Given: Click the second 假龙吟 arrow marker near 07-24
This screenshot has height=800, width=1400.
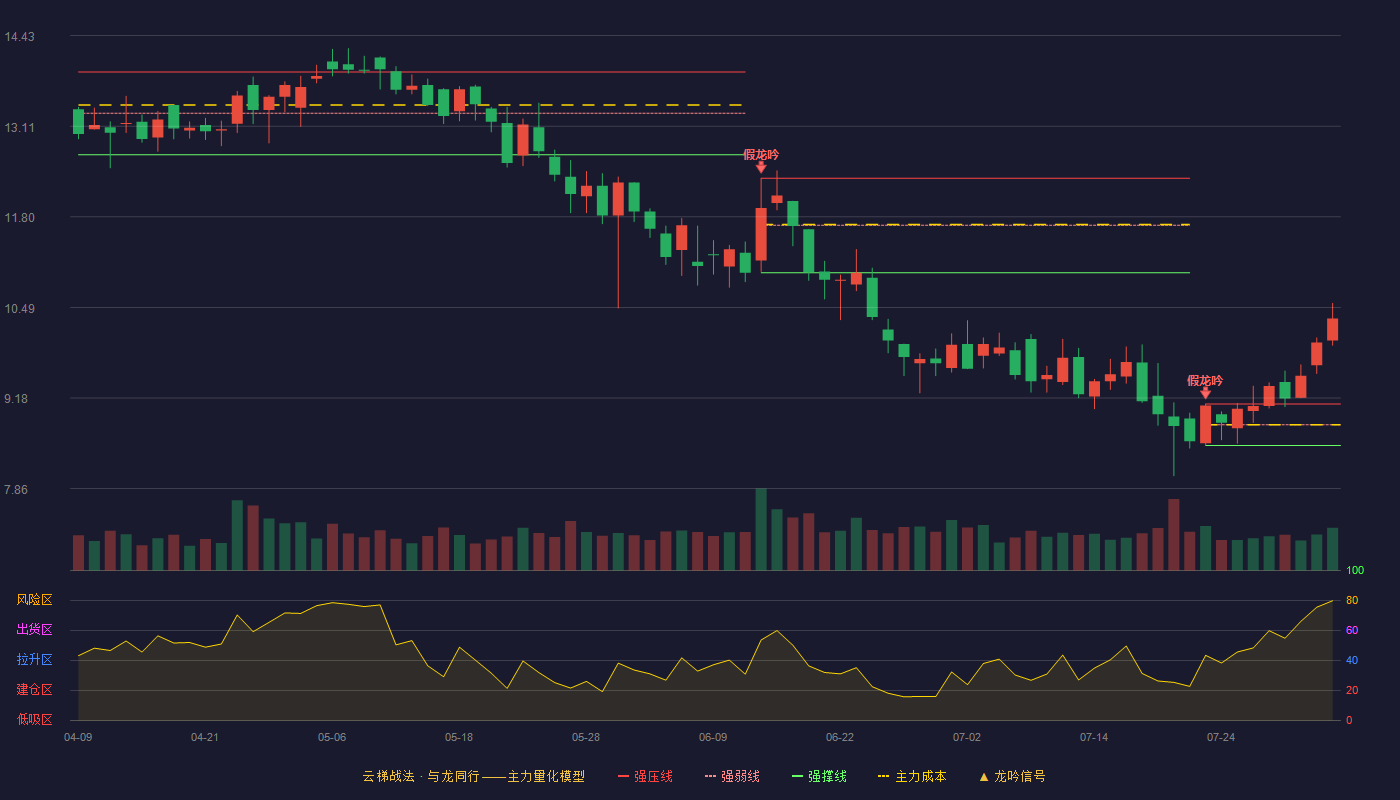Looking at the screenshot, I should coord(1205,393).
